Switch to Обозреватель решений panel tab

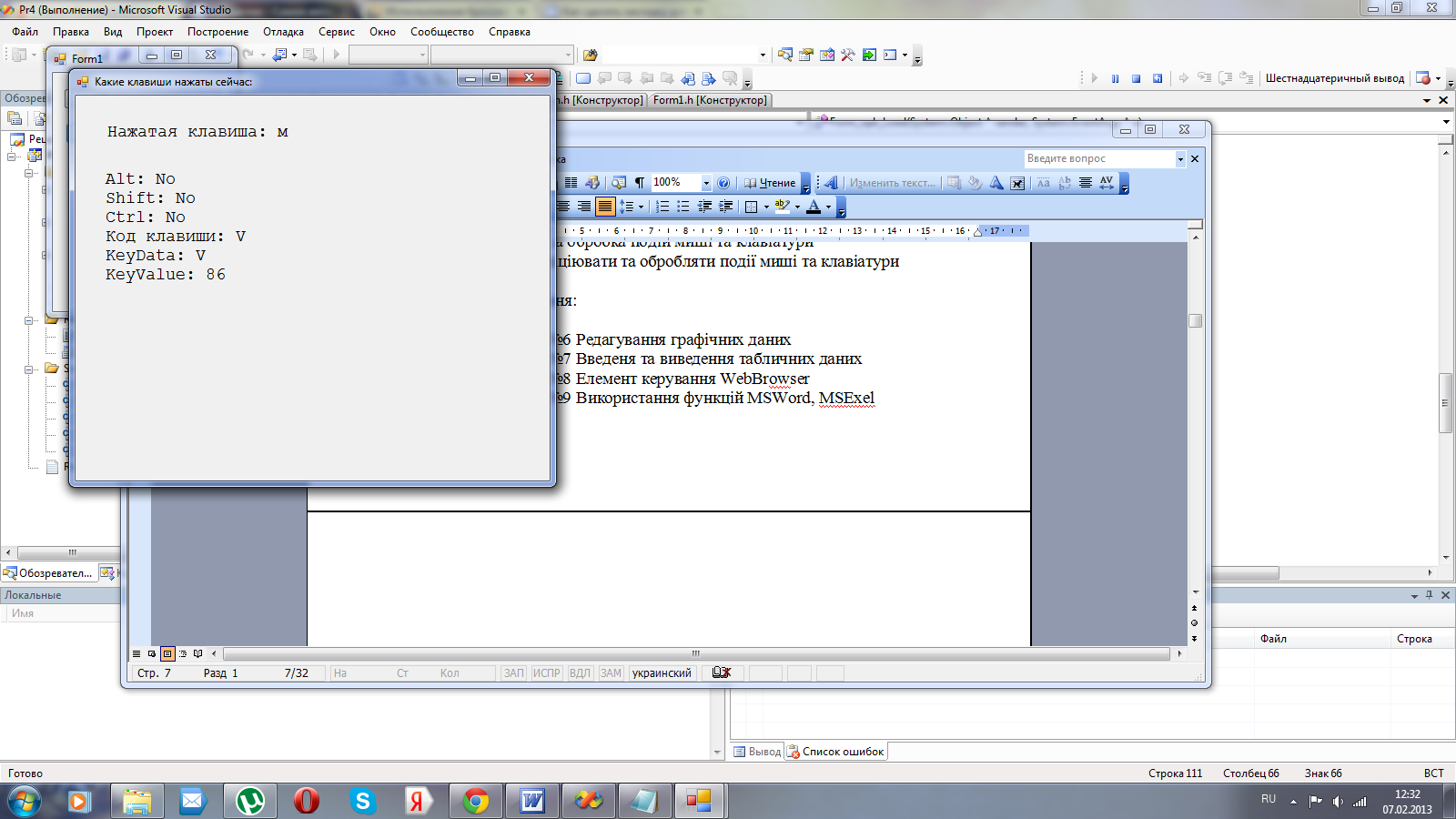(x=48, y=573)
